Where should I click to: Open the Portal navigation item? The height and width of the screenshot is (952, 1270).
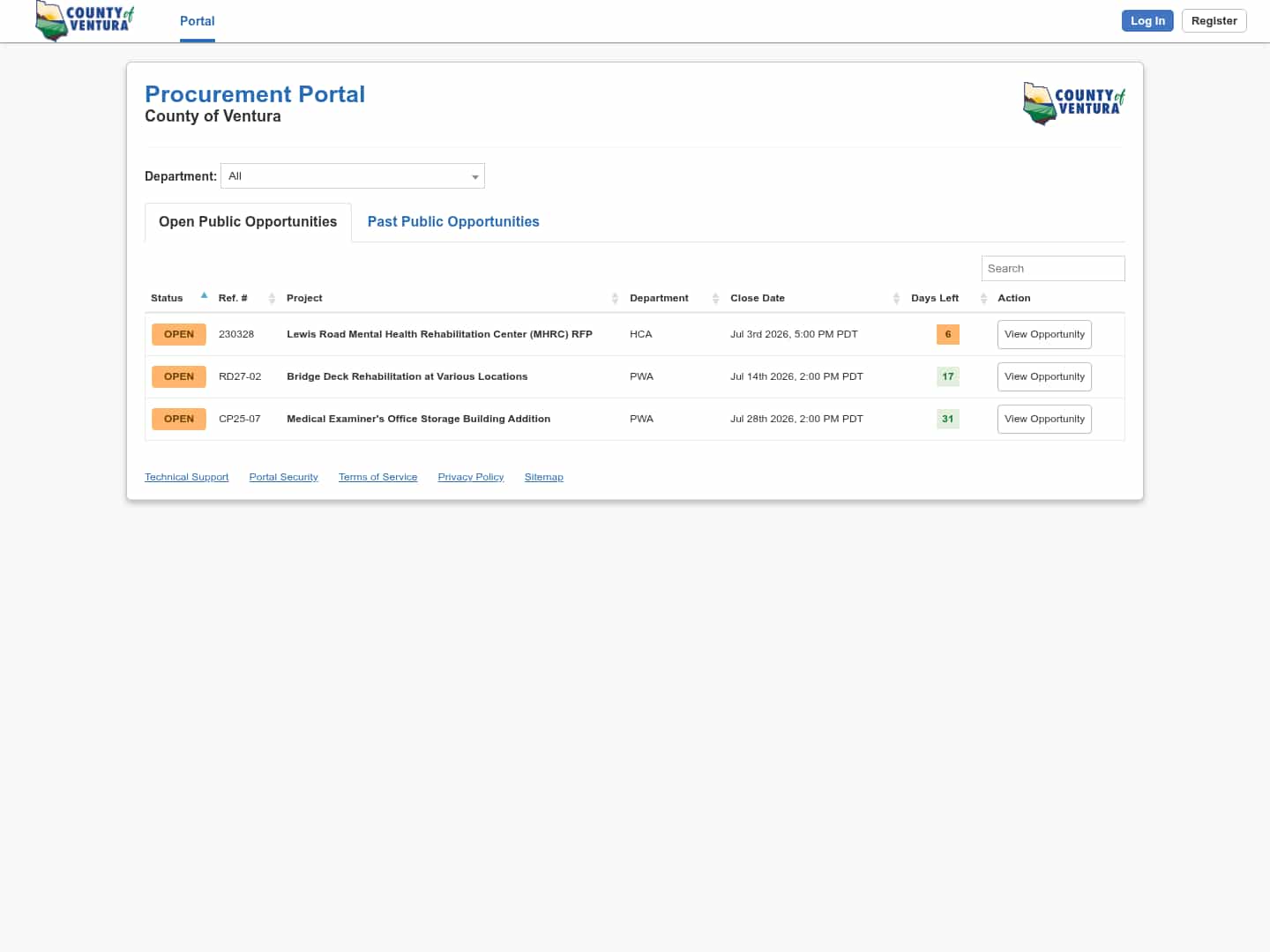[x=198, y=21]
